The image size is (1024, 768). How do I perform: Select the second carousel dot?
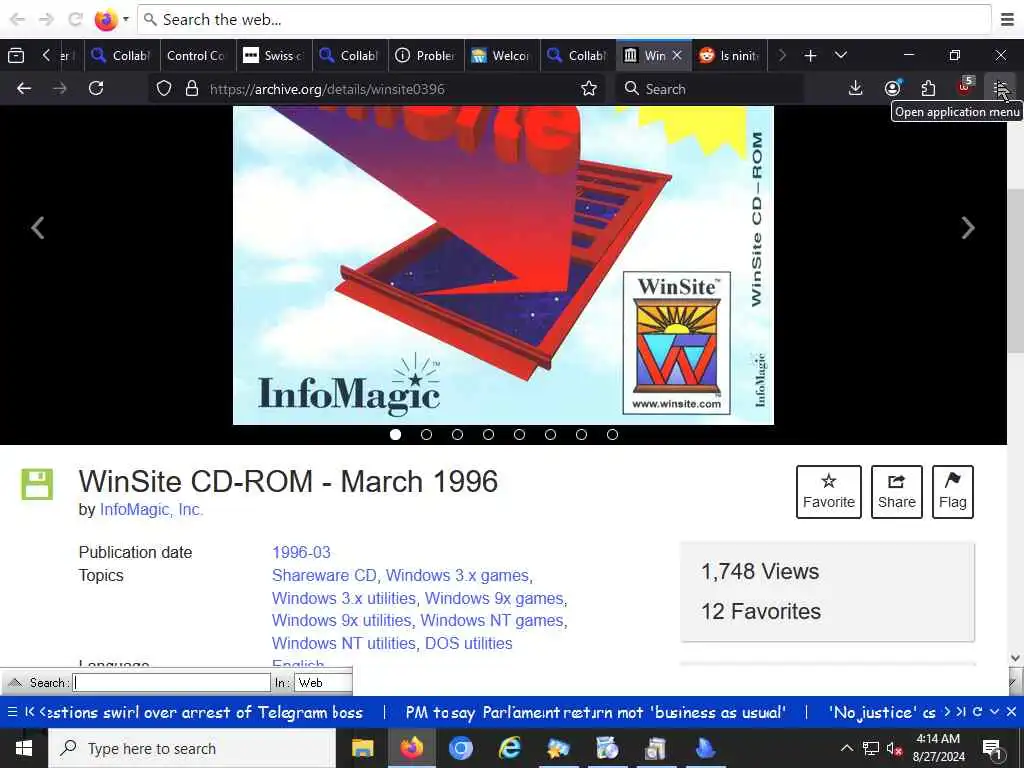click(426, 434)
